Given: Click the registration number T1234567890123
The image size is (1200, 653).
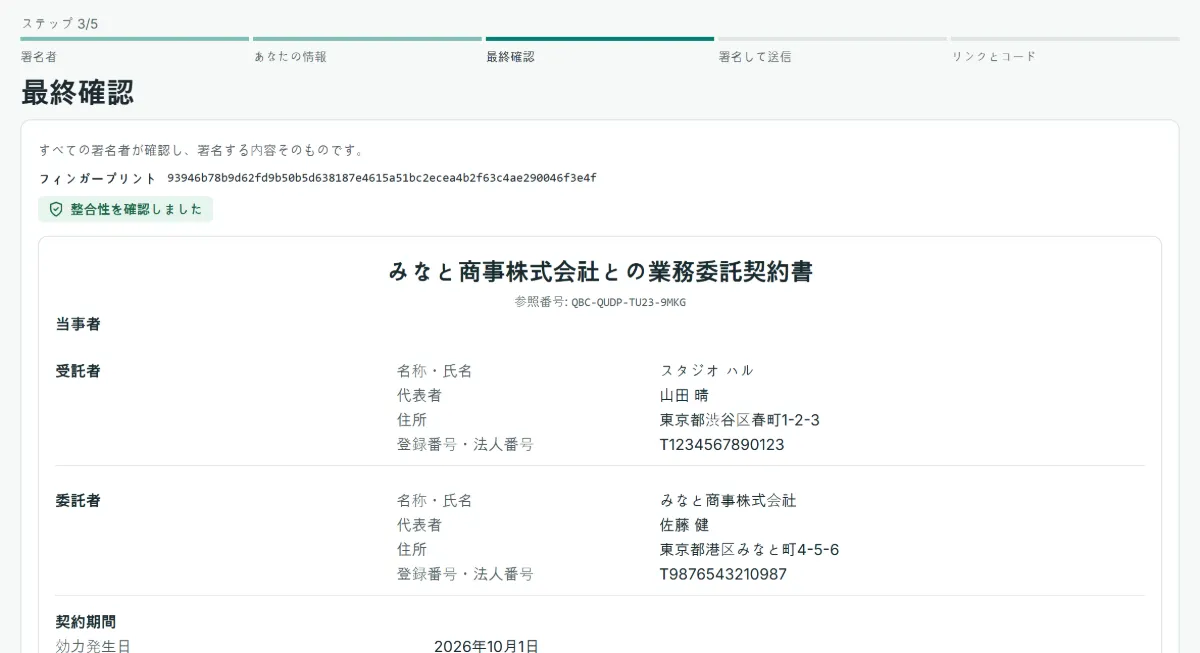Looking at the screenshot, I should [x=722, y=445].
